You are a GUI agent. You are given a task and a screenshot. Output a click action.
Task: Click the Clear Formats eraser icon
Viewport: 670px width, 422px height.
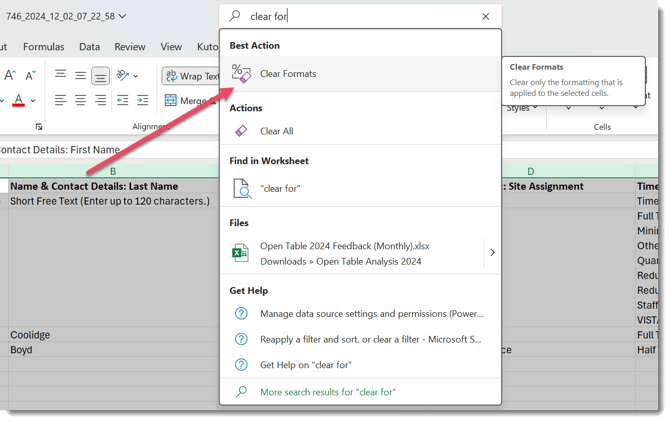241,74
